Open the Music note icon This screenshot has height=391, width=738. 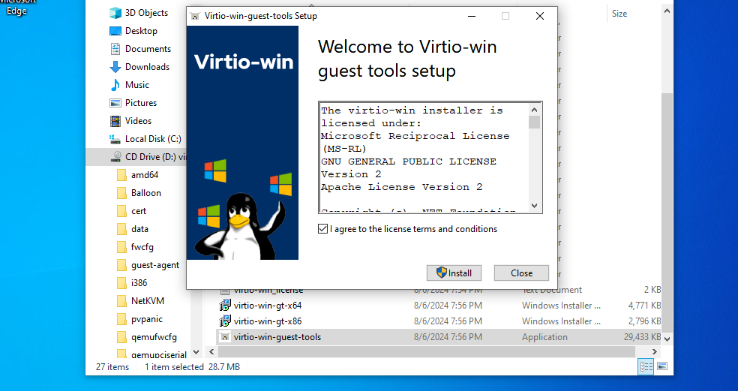coord(115,85)
